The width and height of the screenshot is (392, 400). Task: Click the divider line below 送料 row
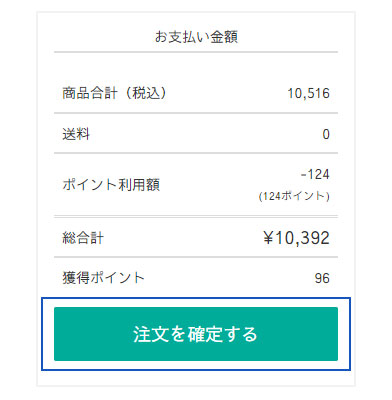click(x=196, y=153)
